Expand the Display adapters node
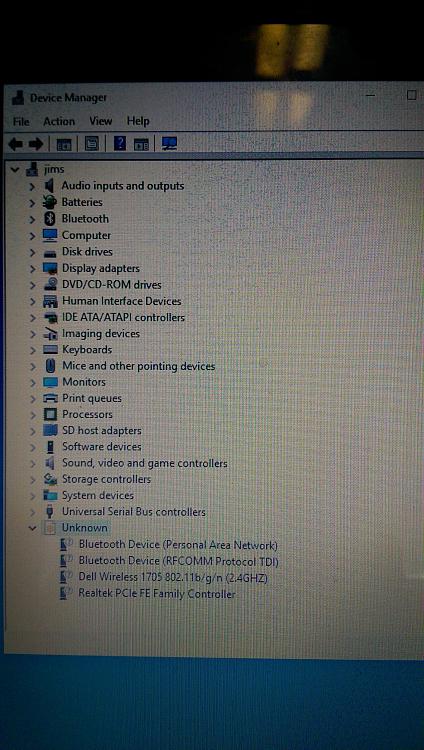Screen dimensions: 424x750 click(32, 269)
